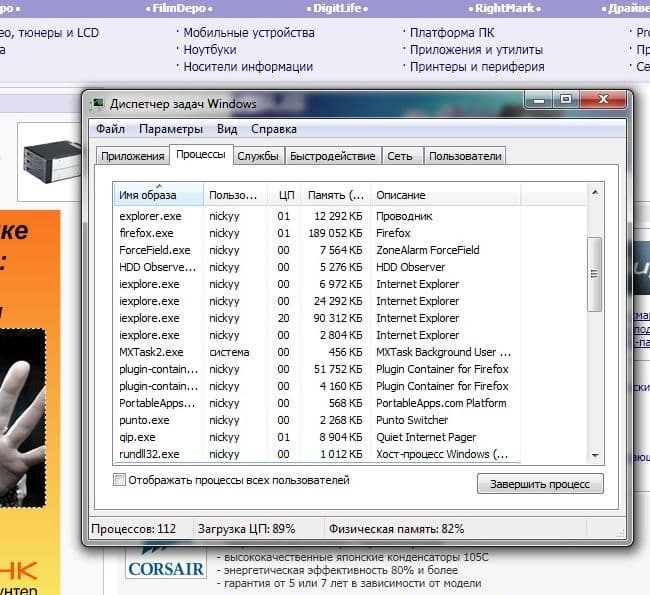
Task: Open RightMark link on the webpage
Action: pyautogui.click(x=504, y=8)
